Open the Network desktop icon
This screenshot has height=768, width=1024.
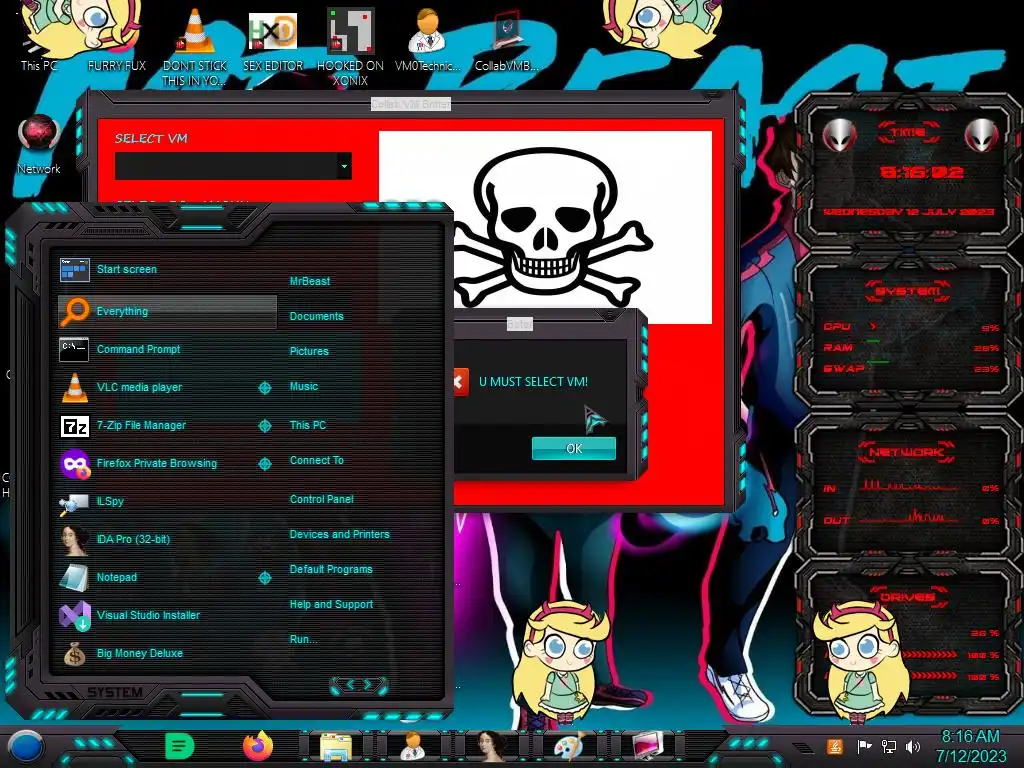39,145
